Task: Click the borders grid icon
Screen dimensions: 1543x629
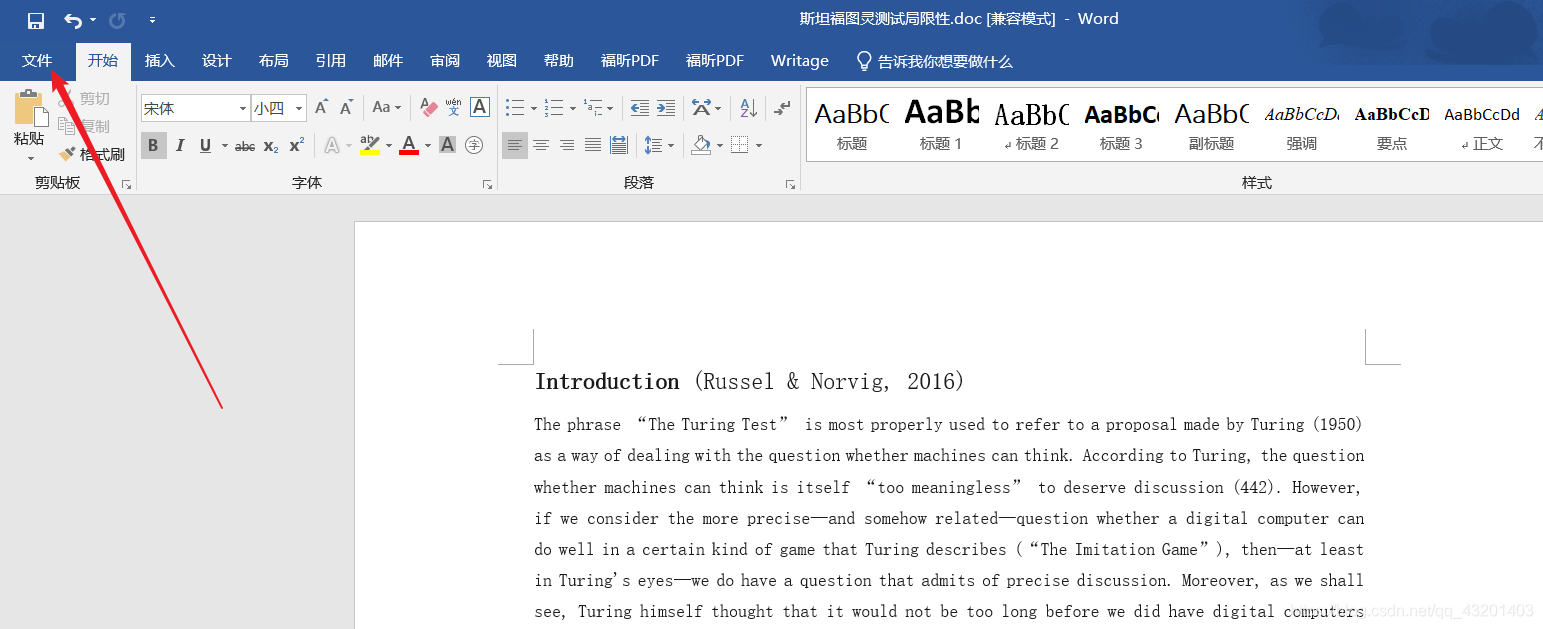Action: click(740, 146)
